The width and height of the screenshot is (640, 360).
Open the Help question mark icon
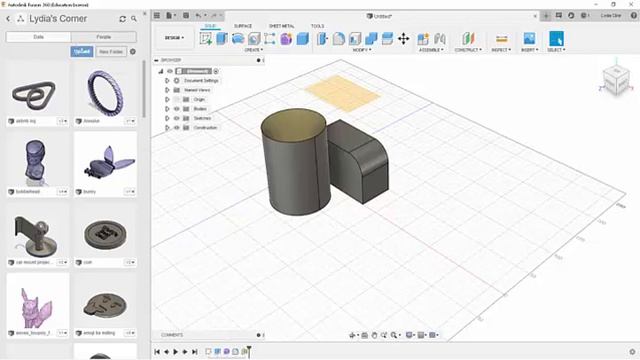point(633,16)
